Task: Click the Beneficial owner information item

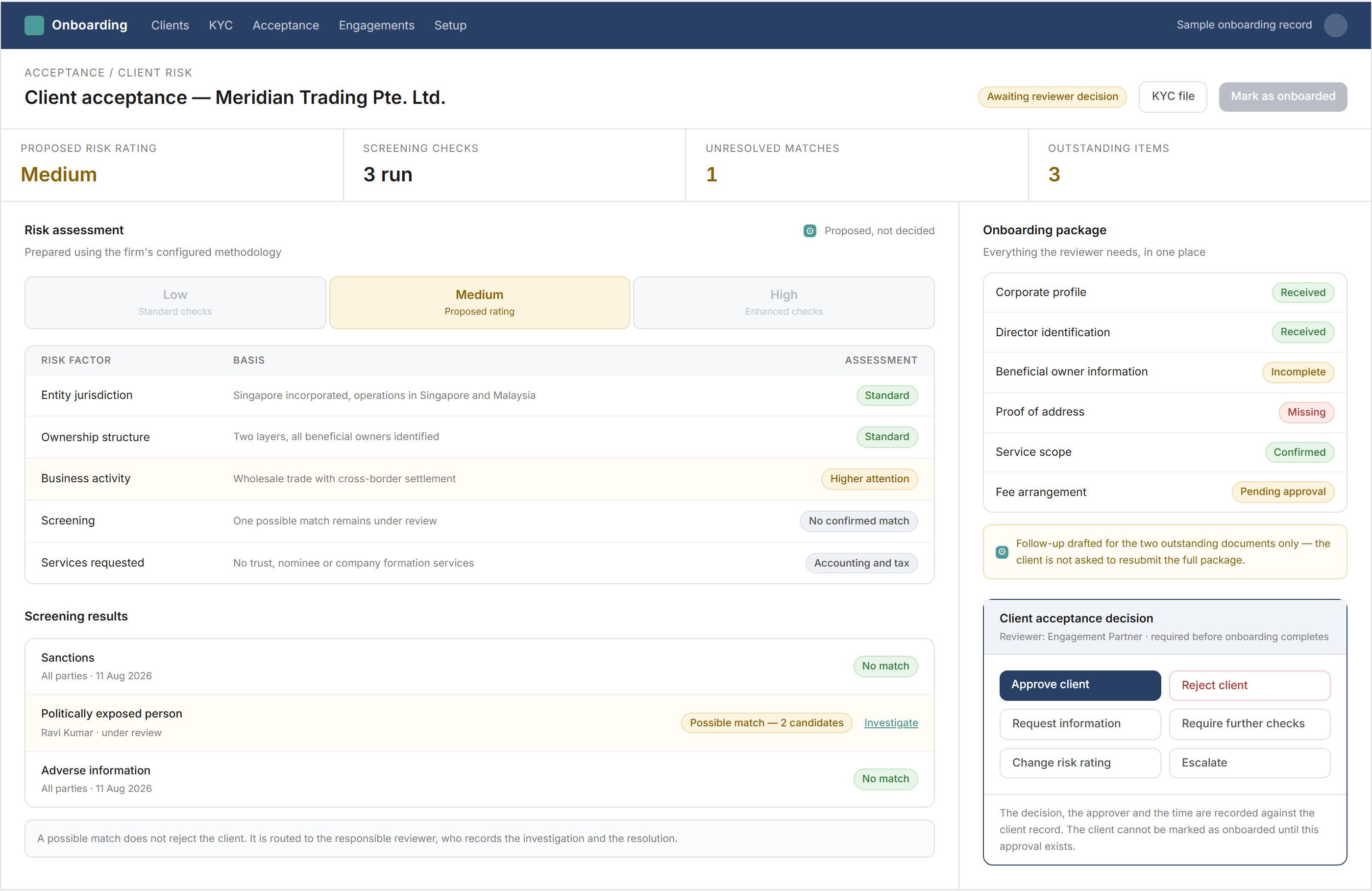Action: click(1164, 372)
